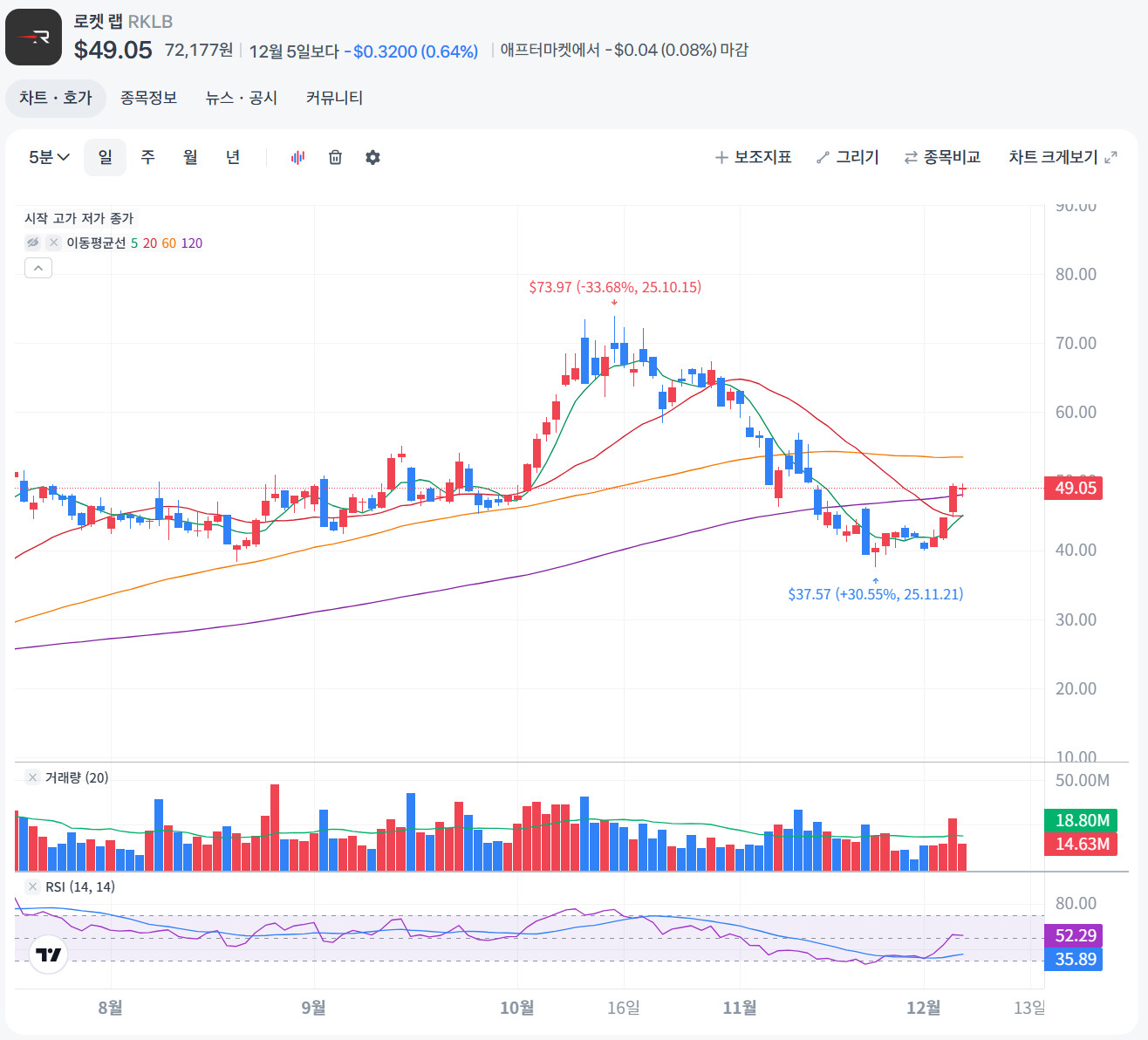Image resolution: width=1148 pixels, height=1040 pixels.
Task: Click the blue 35.89 RSI value tag
Action: (x=1073, y=959)
